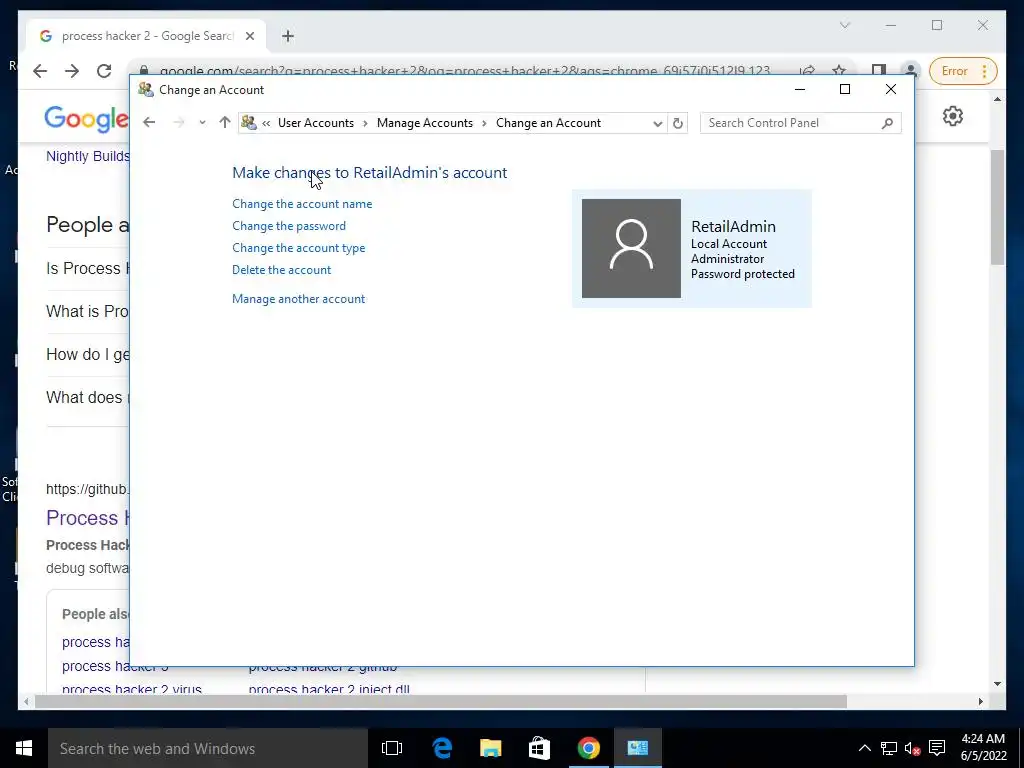Expand address bar history dropdown
Image resolution: width=1024 pixels, height=768 pixels.
[x=658, y=123]
